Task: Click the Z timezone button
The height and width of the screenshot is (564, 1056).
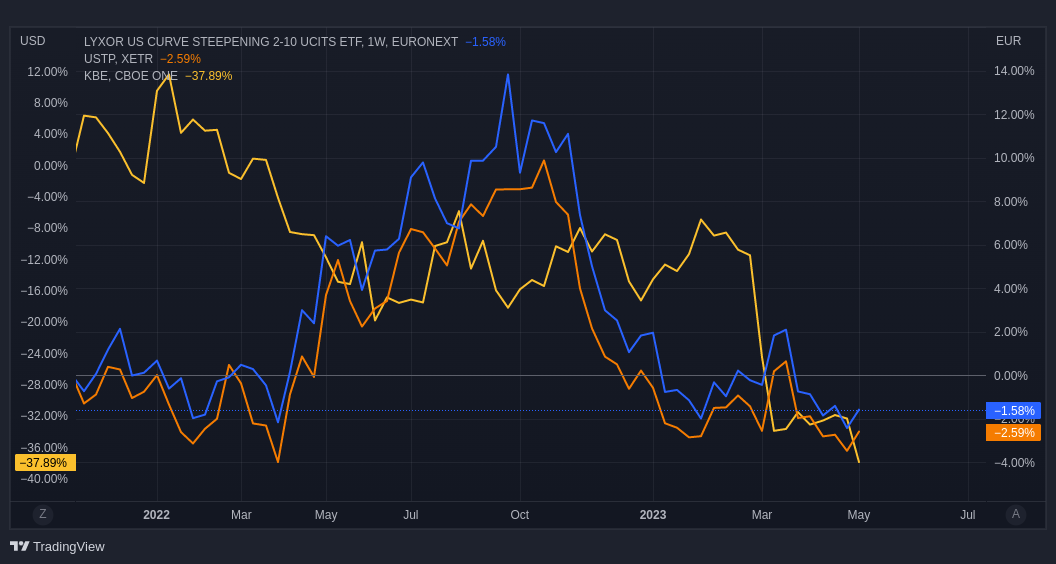Action: coord(43,514)
